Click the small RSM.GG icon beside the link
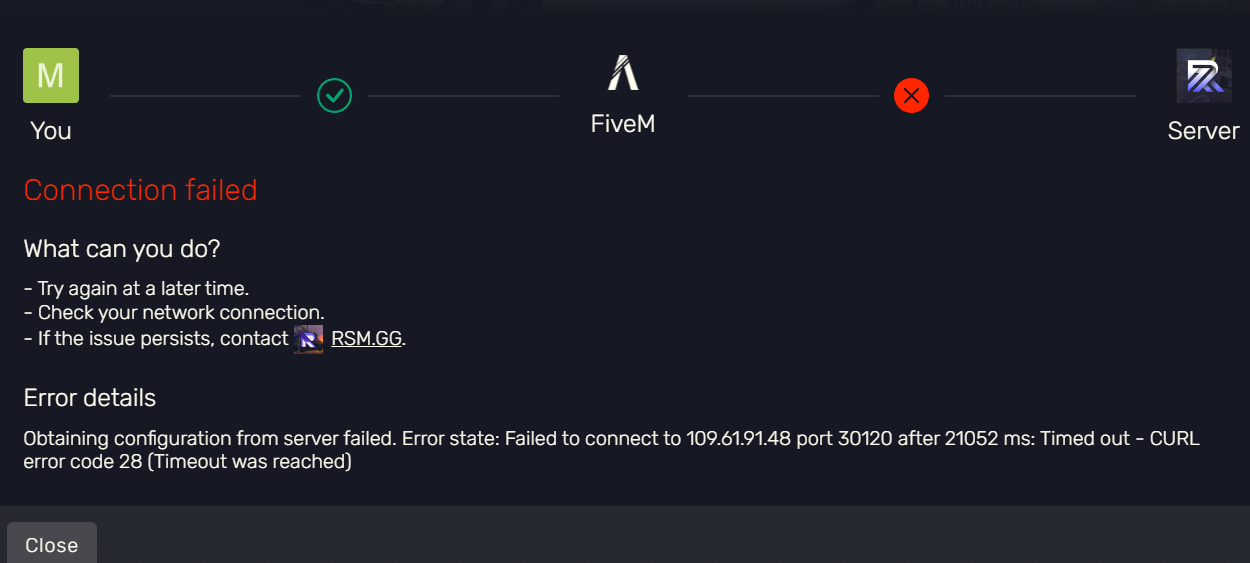 [308, 339]
